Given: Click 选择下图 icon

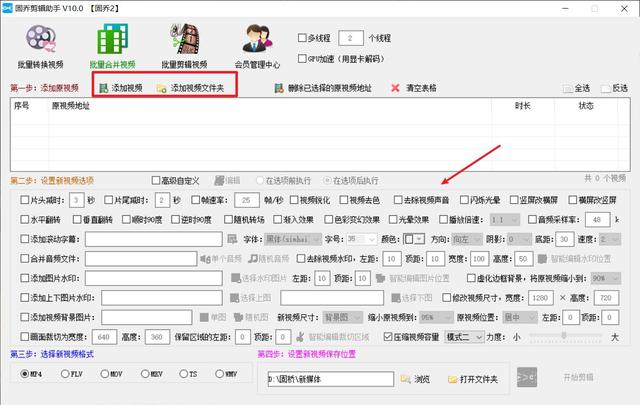Looking at the screenshot, I should (x=396, y=298).
